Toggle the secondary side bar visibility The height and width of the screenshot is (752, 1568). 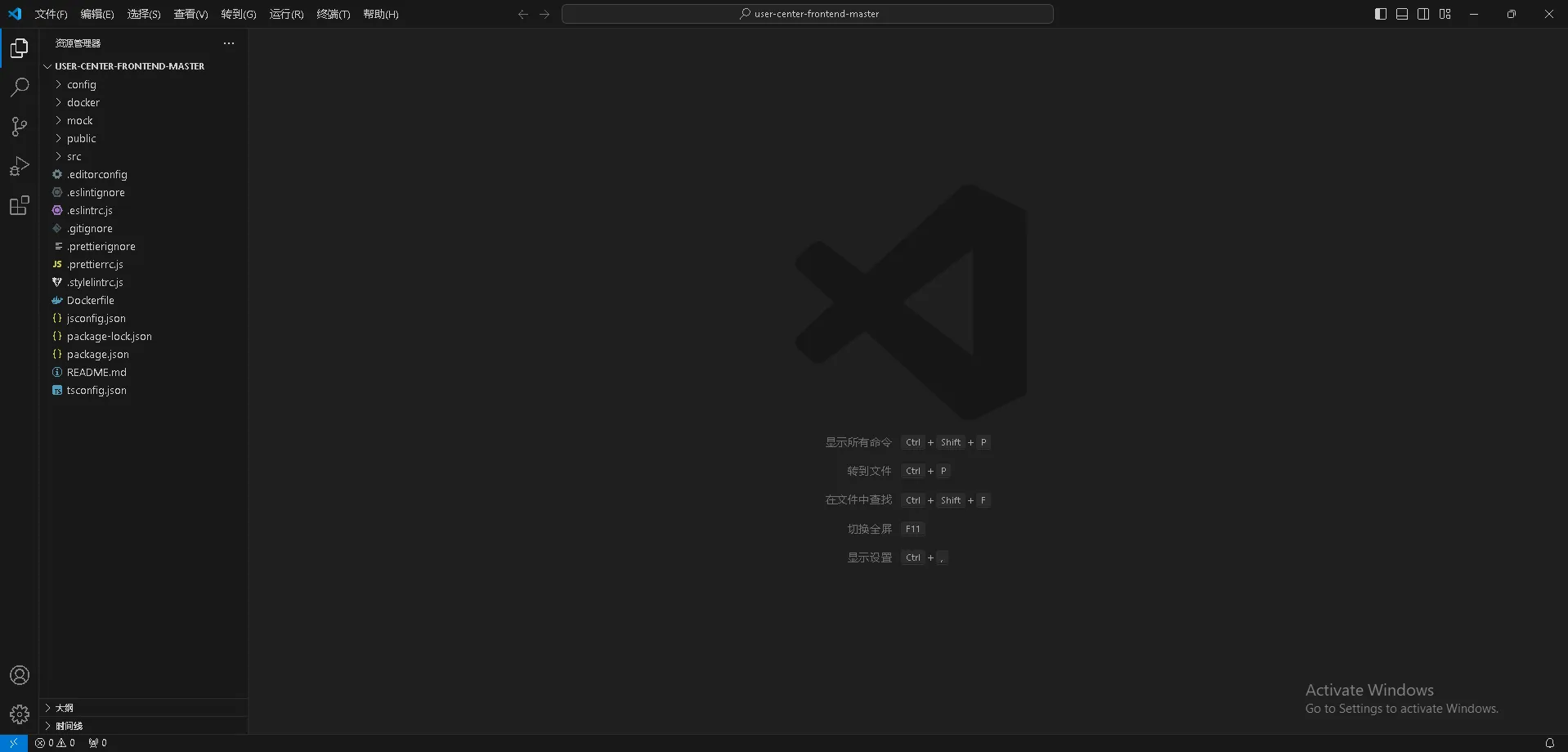(x=1423, y=14)
